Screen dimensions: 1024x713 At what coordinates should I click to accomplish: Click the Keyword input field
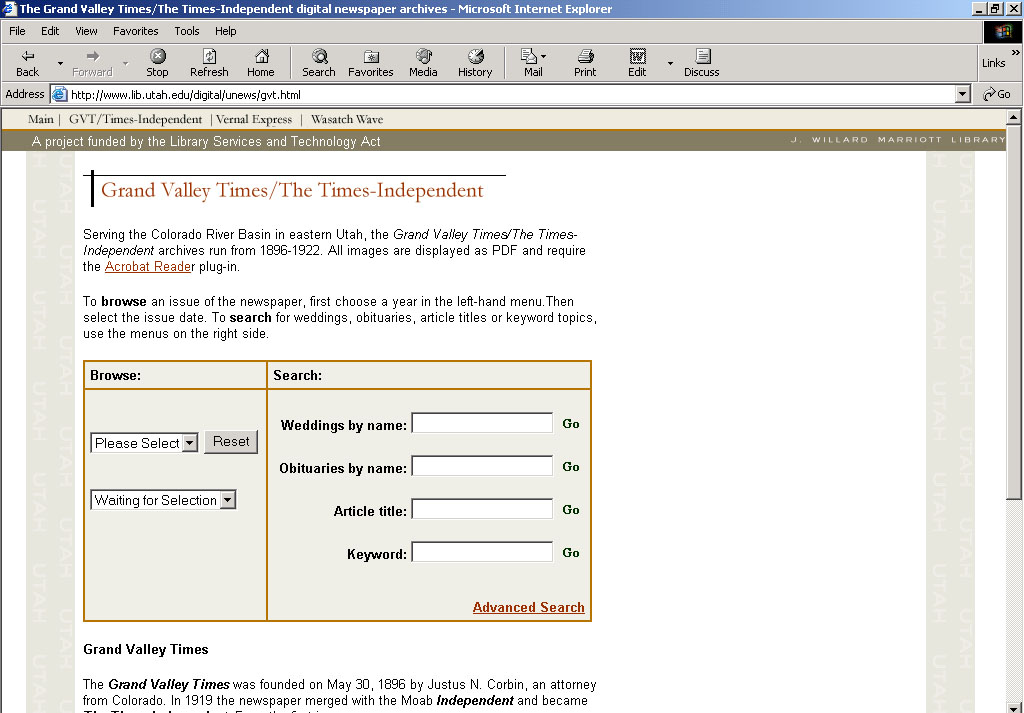482,552
